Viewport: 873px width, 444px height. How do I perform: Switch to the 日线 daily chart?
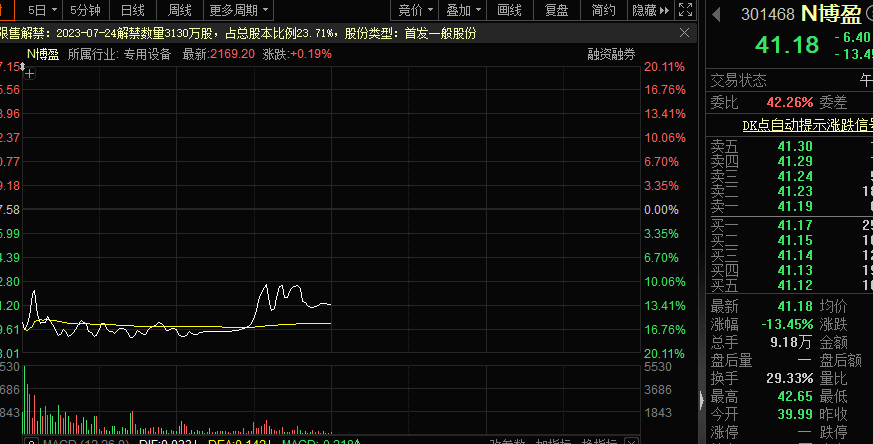[132, 11]
